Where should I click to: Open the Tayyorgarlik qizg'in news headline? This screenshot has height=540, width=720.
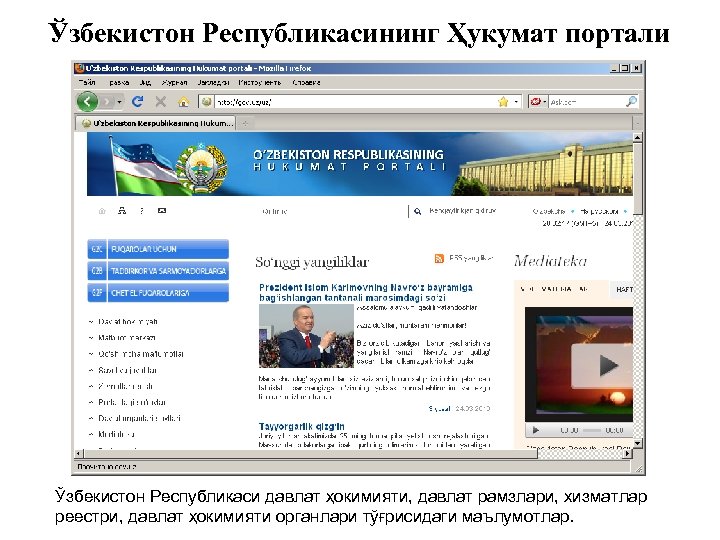301,426
